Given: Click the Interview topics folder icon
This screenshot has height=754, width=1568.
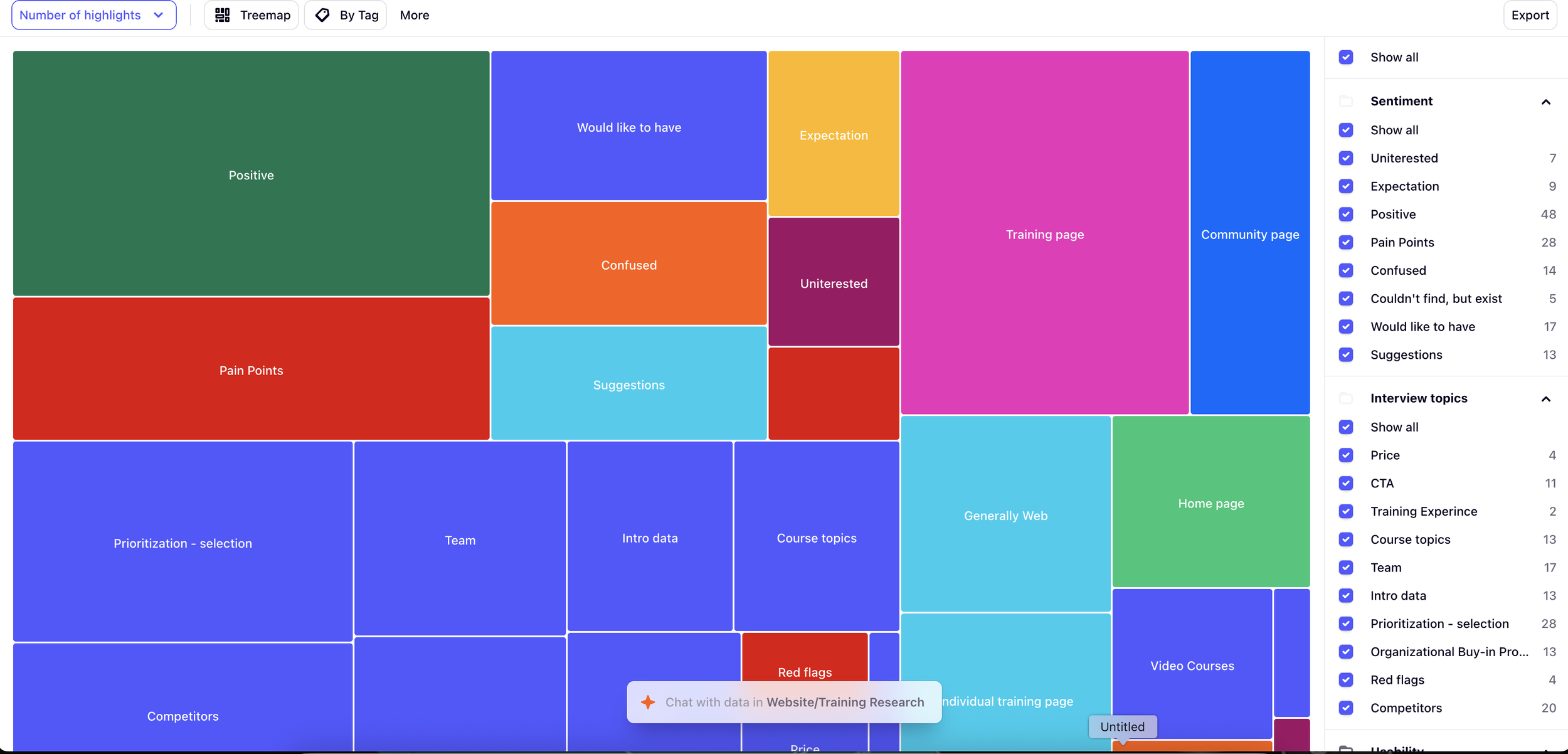Looking at the screenshot, I should (1346, 398).
